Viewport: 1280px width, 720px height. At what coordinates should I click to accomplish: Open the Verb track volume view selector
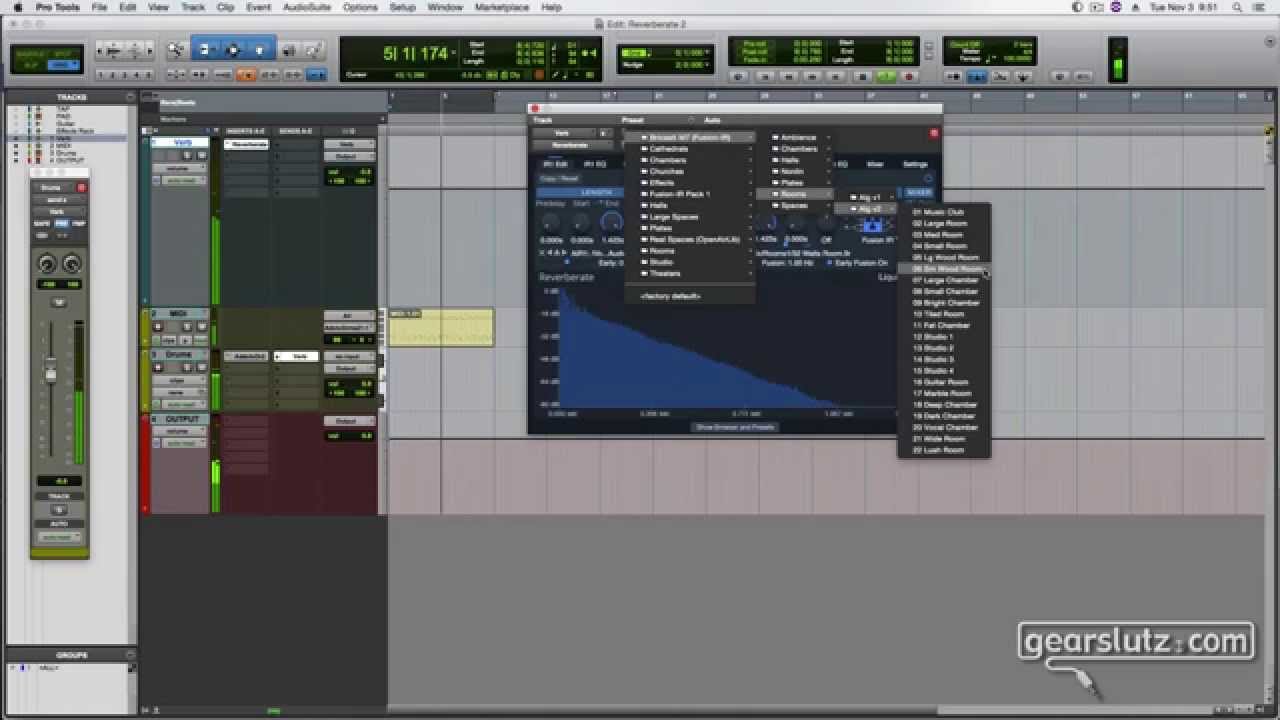click(179, 167)
